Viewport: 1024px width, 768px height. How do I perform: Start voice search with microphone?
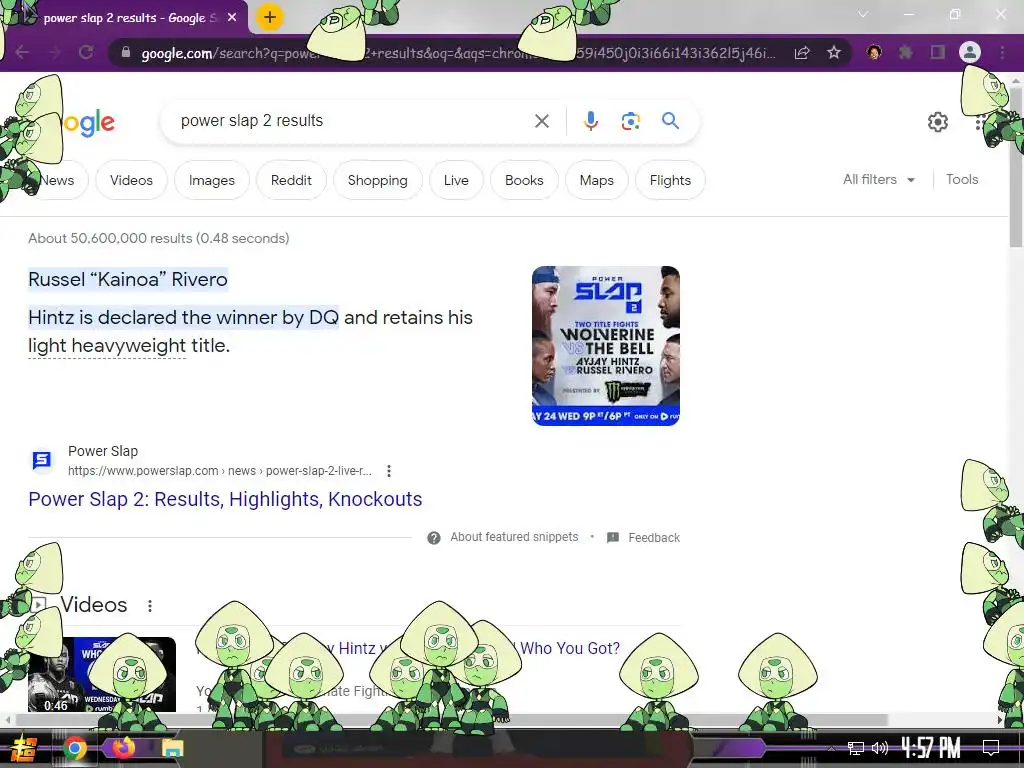[x=590, y=121]
